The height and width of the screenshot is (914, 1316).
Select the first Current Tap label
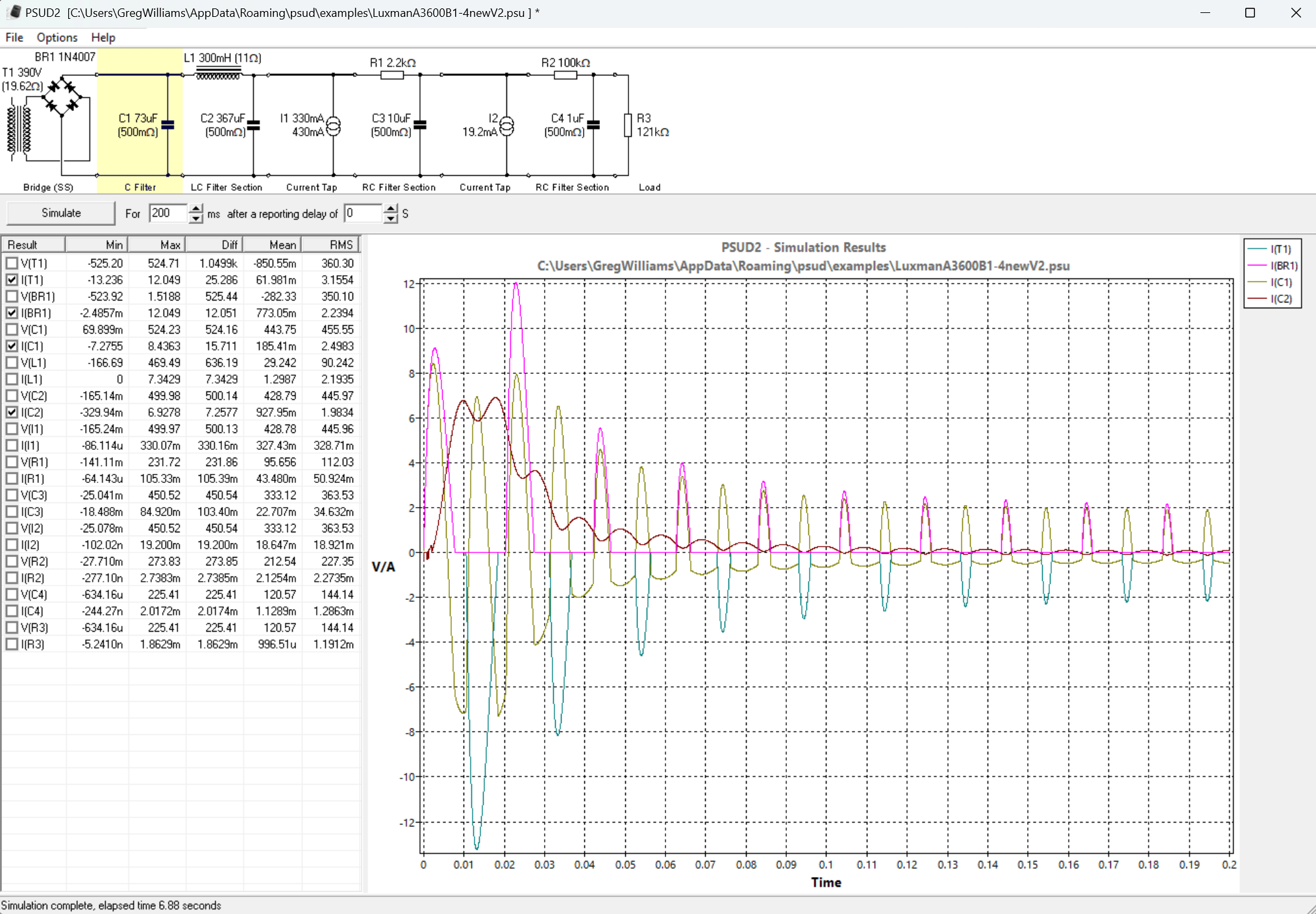[312, 188]
